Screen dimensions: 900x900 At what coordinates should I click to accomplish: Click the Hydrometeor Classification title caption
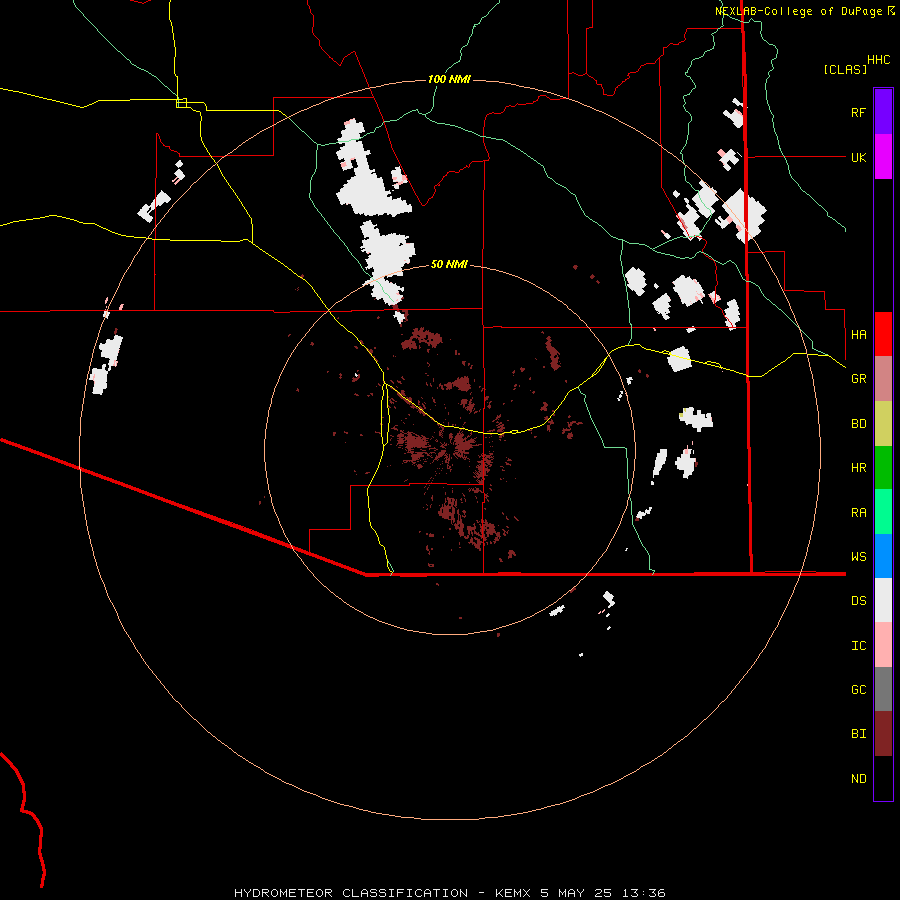click(449, 893)
